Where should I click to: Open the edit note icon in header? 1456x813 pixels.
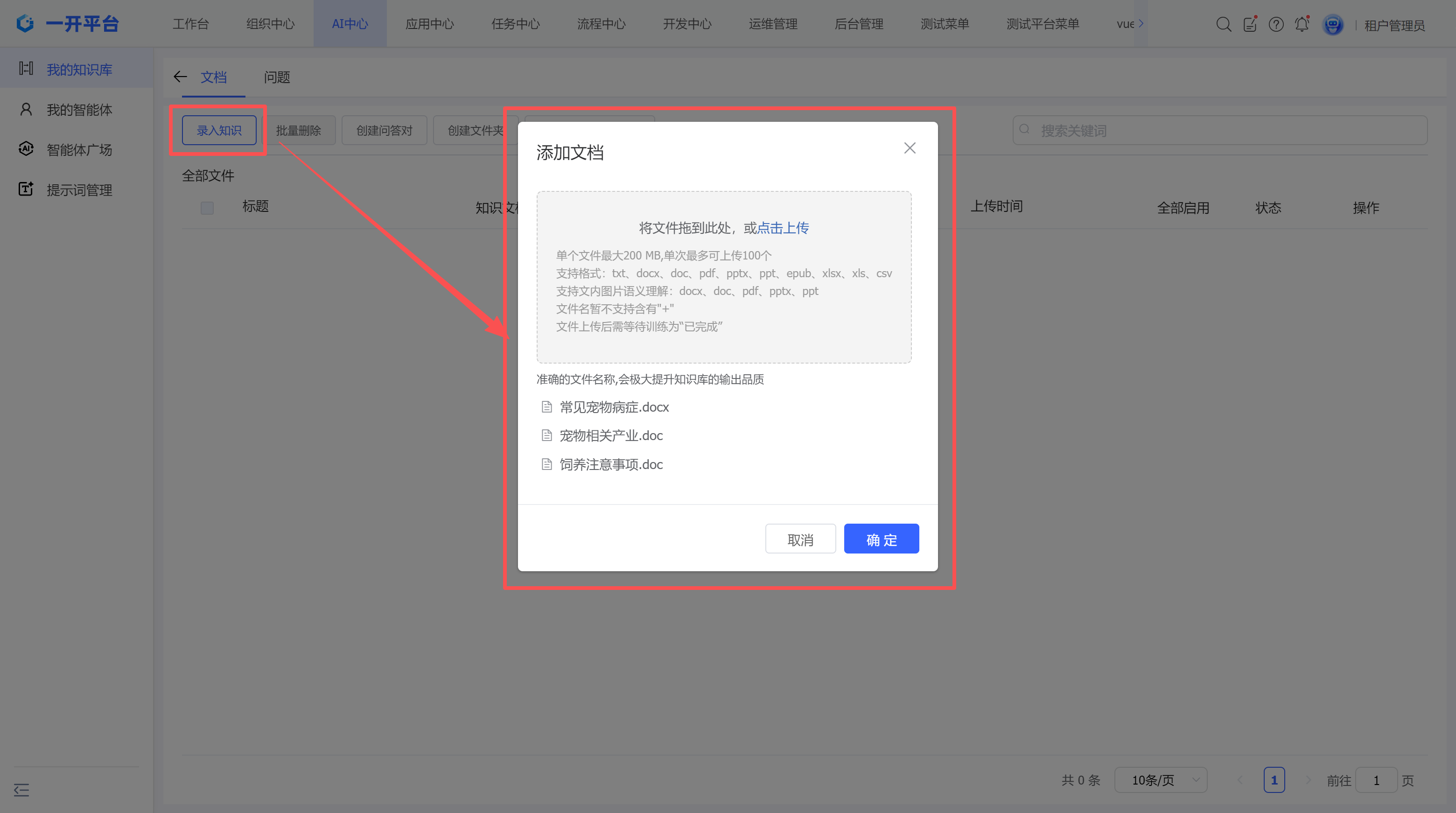click(1250, 24)
